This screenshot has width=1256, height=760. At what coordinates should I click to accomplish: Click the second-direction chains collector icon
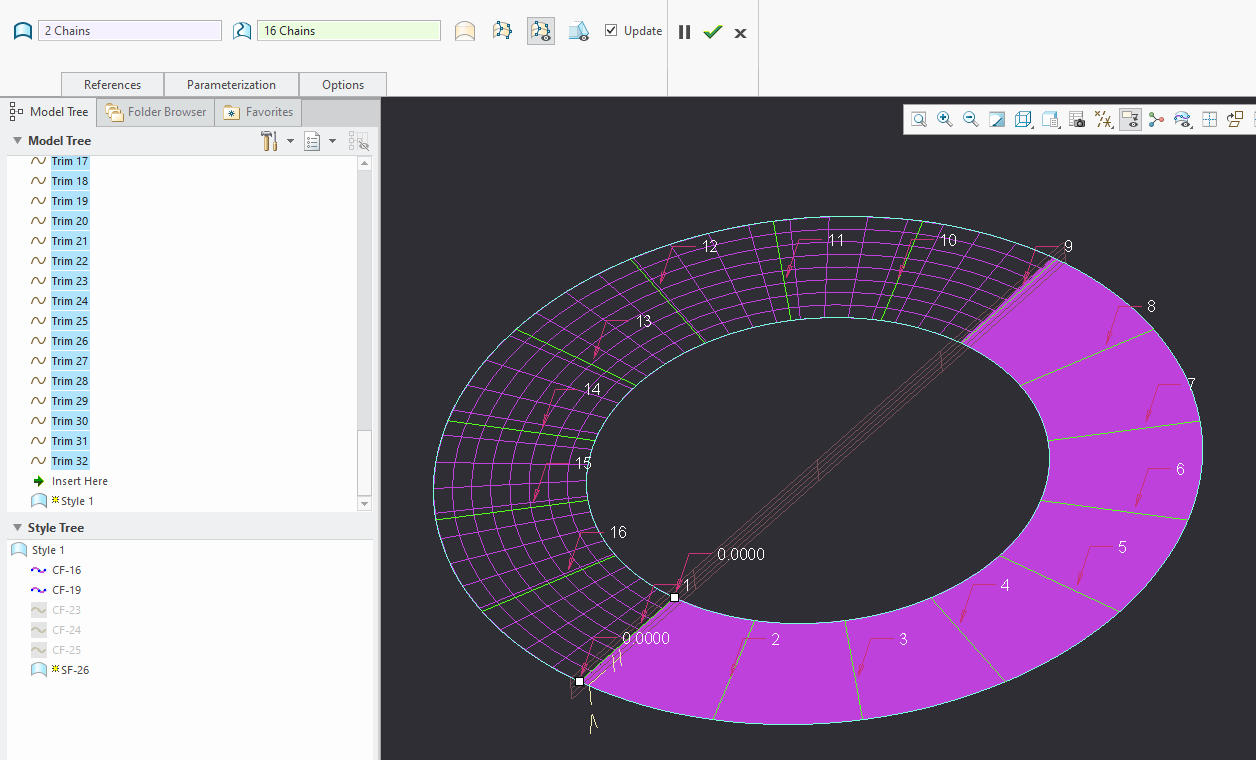pos(241,30)
